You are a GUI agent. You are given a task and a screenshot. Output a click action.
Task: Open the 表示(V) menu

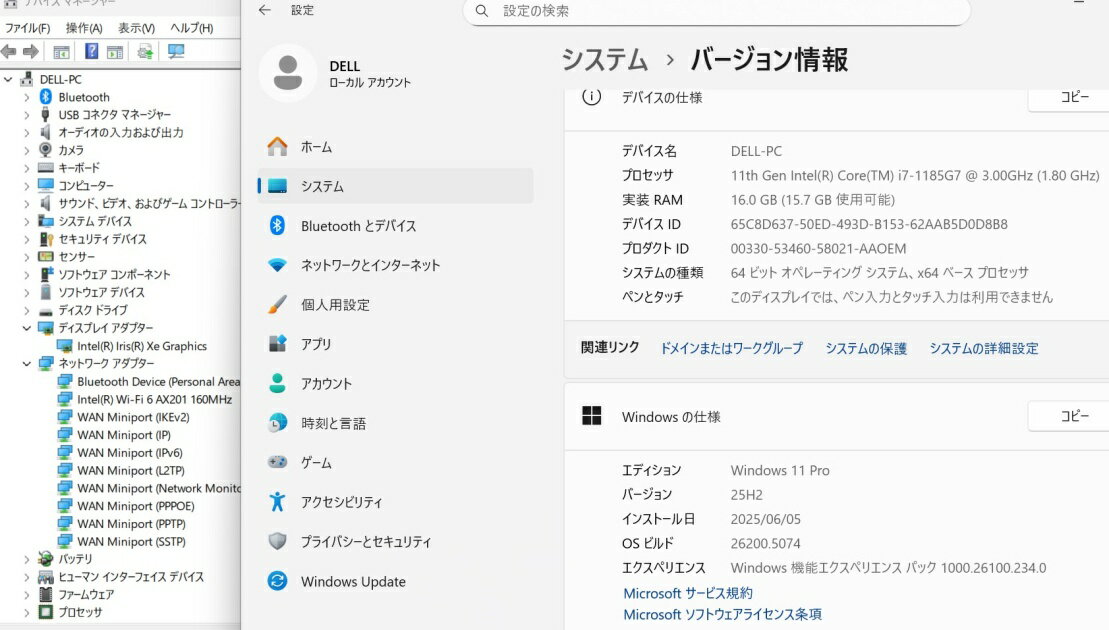point(136,28)
